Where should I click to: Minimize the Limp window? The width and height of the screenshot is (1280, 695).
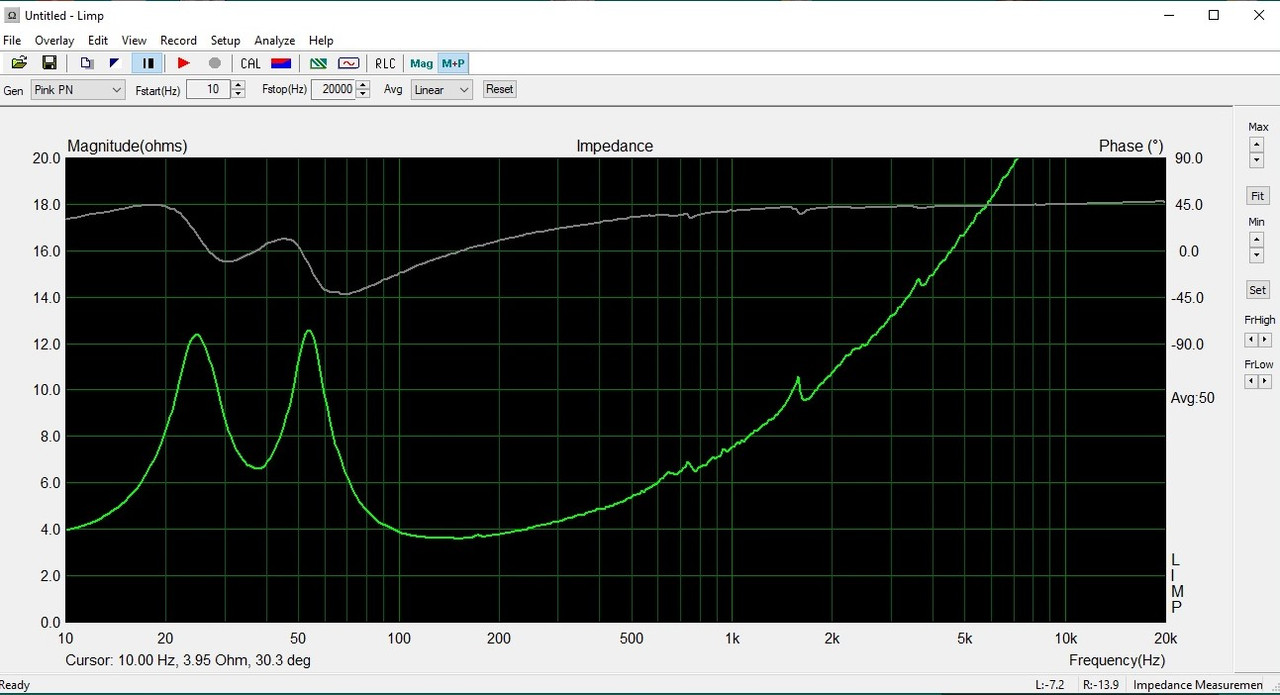(x=1168, y=15)
